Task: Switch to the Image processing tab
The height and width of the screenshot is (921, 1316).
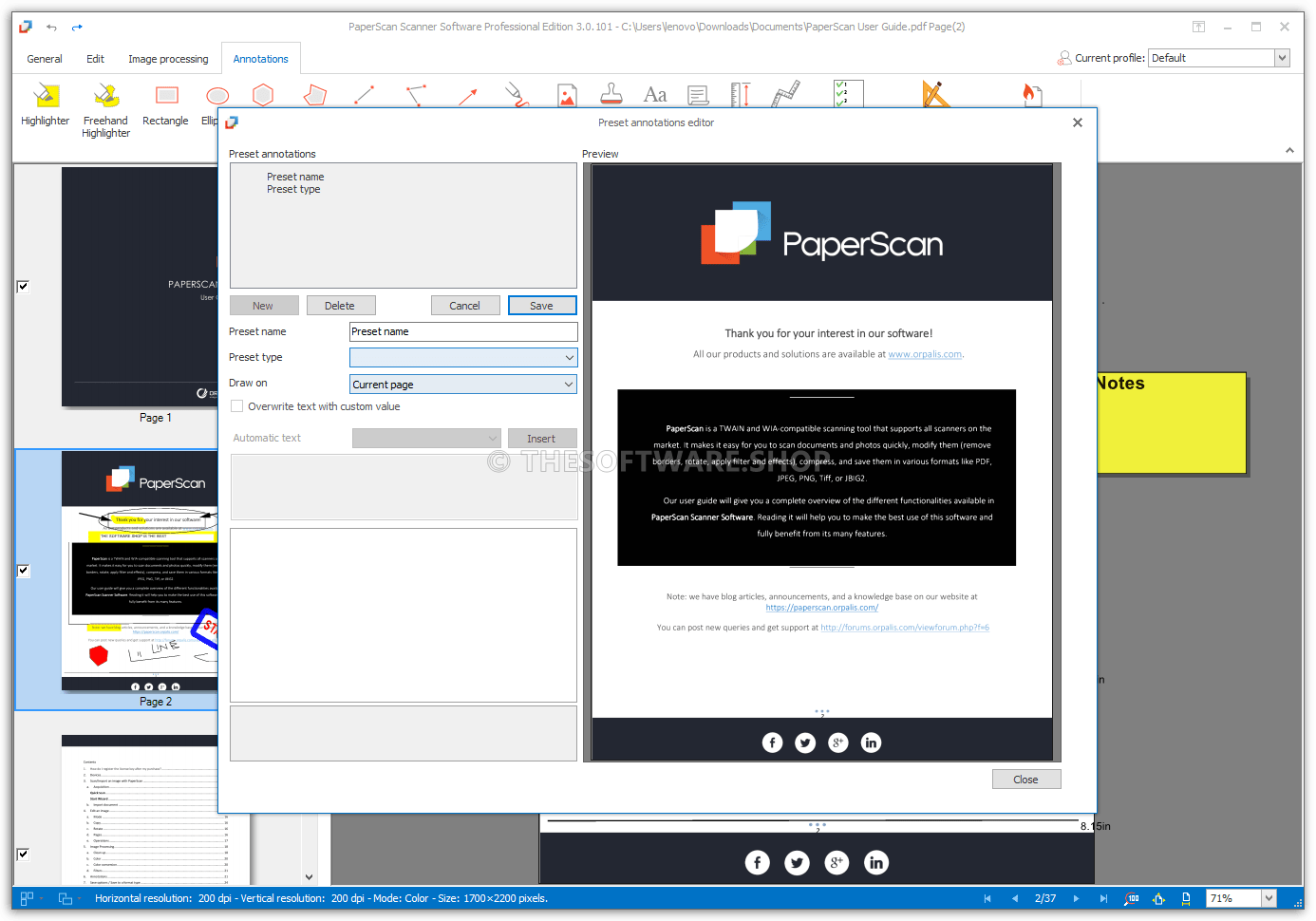Action: click(x=168, y=59)
